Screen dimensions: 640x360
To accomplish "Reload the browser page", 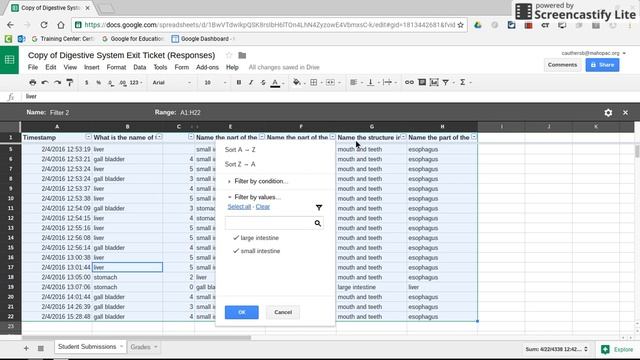I will coord(44,25).
